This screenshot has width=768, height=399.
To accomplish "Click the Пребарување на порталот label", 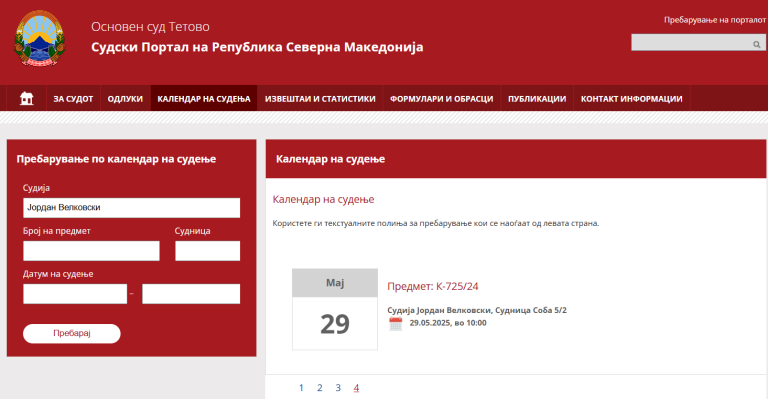I will (715, 20).
